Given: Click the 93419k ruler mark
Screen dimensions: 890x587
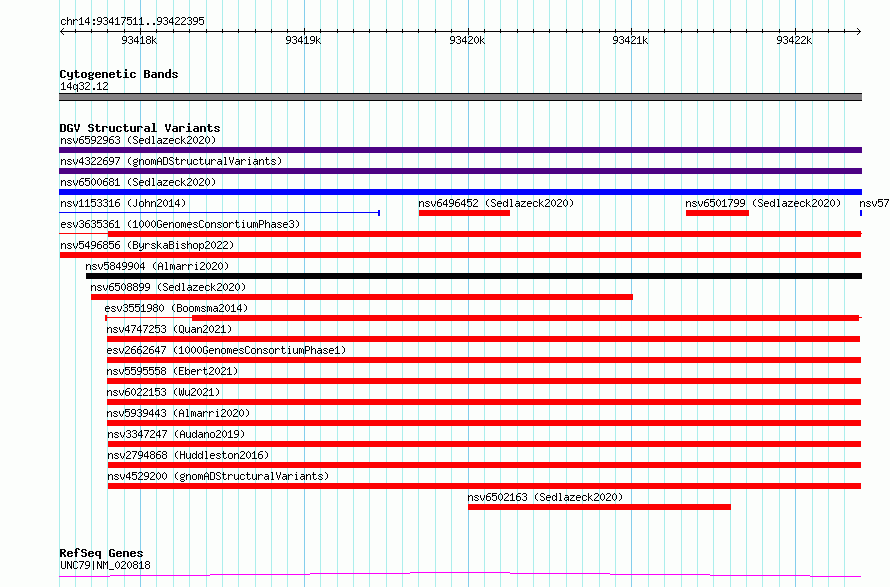Looking at the screenshot, I should coord(303,40).
